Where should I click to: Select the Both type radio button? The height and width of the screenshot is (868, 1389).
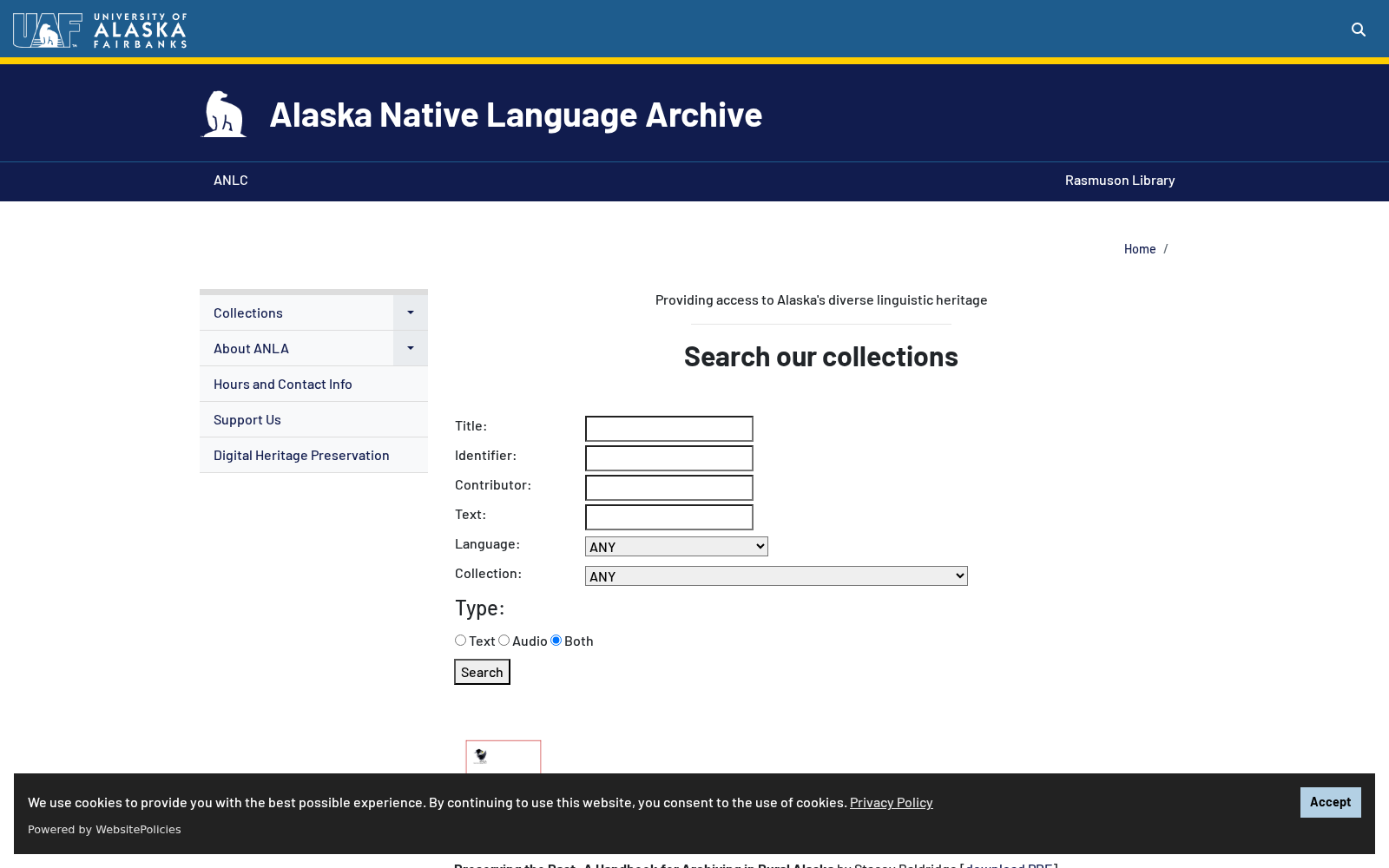point(556,641)
